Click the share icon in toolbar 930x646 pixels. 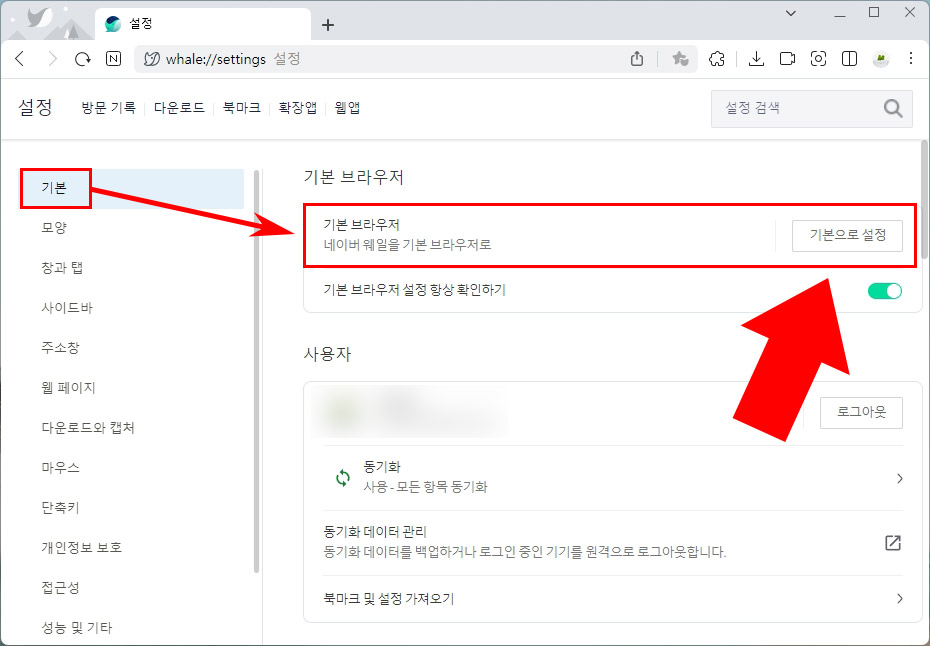637,59
